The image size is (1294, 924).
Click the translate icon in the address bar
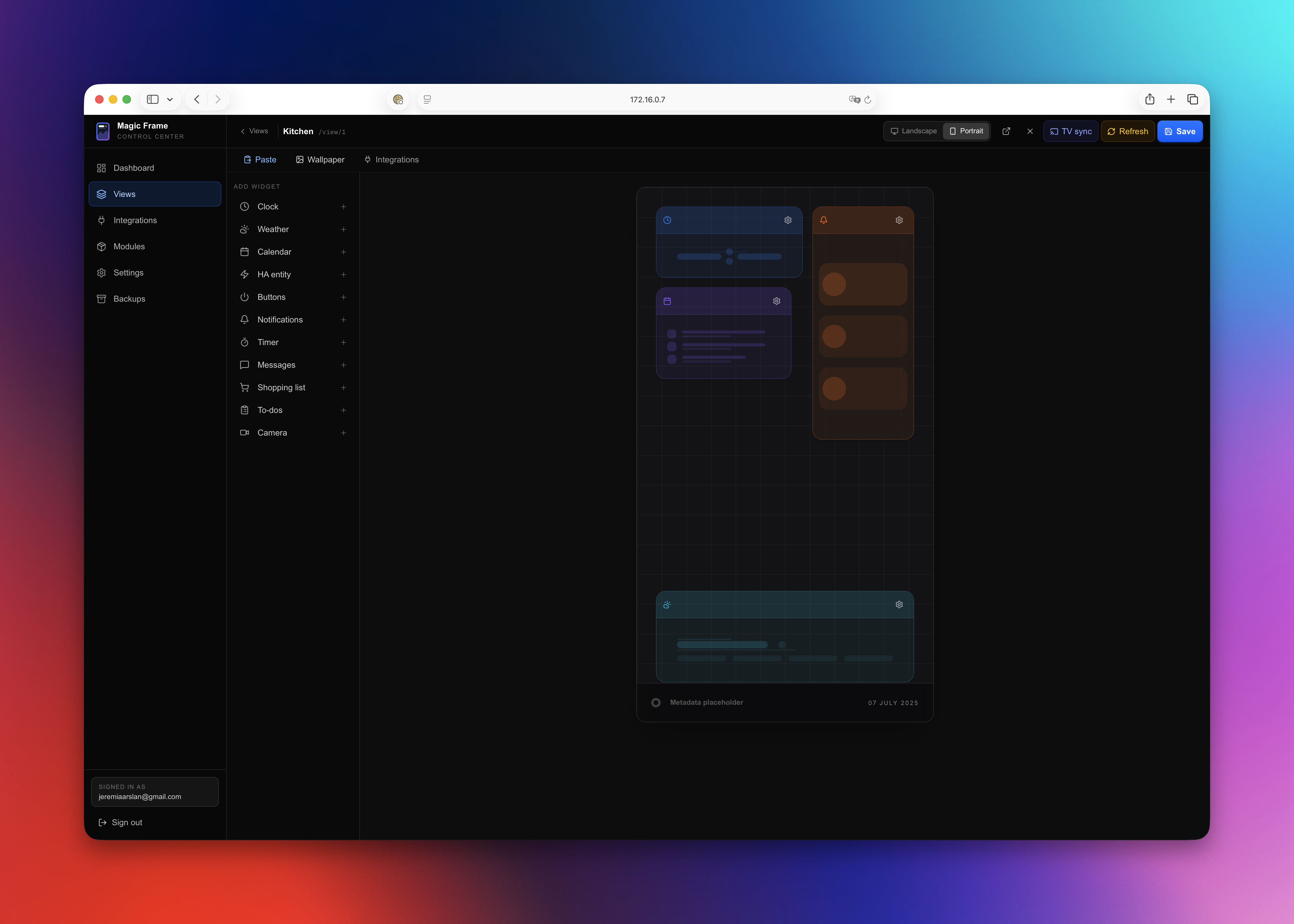[854, 100]
